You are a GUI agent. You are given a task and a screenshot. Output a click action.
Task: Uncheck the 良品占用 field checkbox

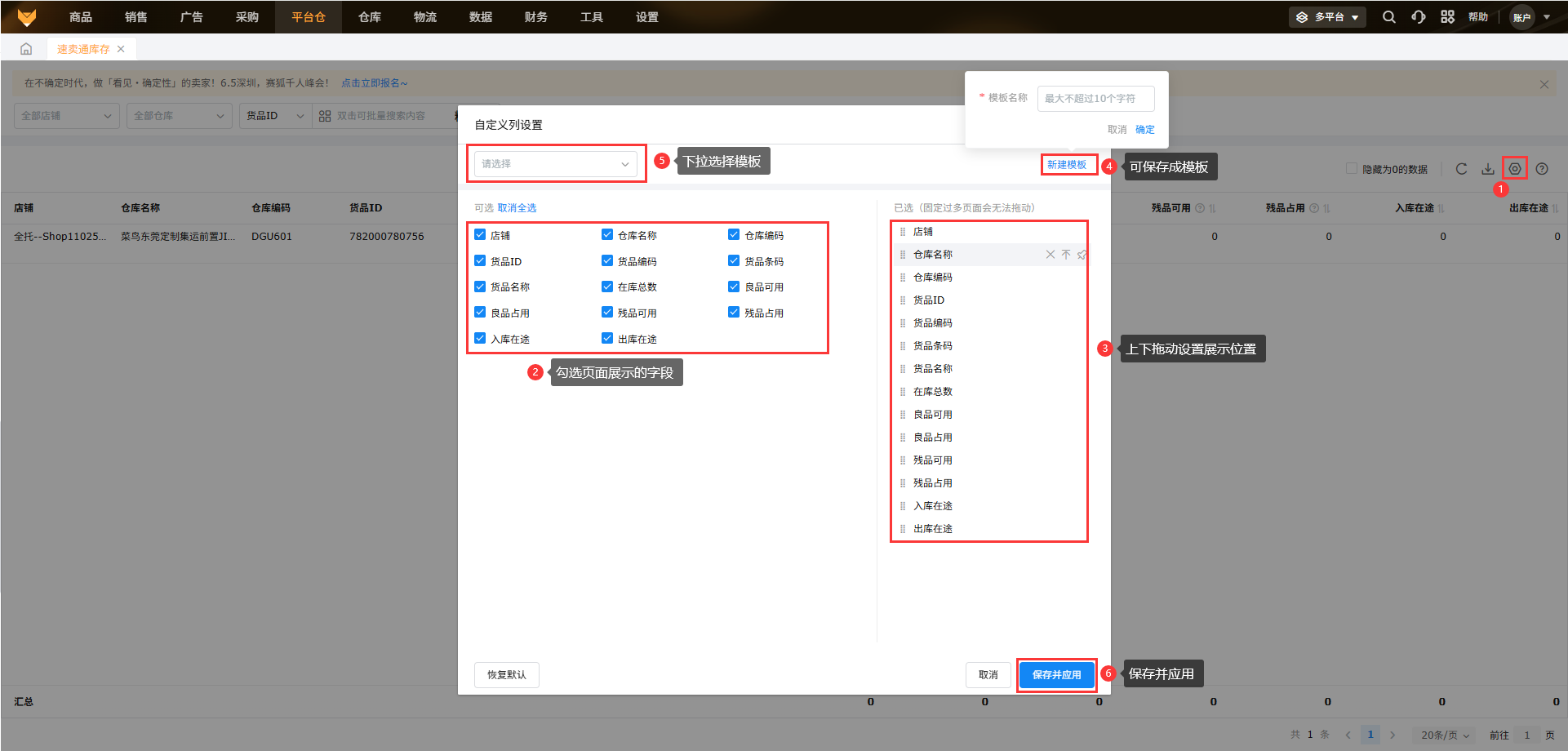pyautogui.click(x=480, y=313)
